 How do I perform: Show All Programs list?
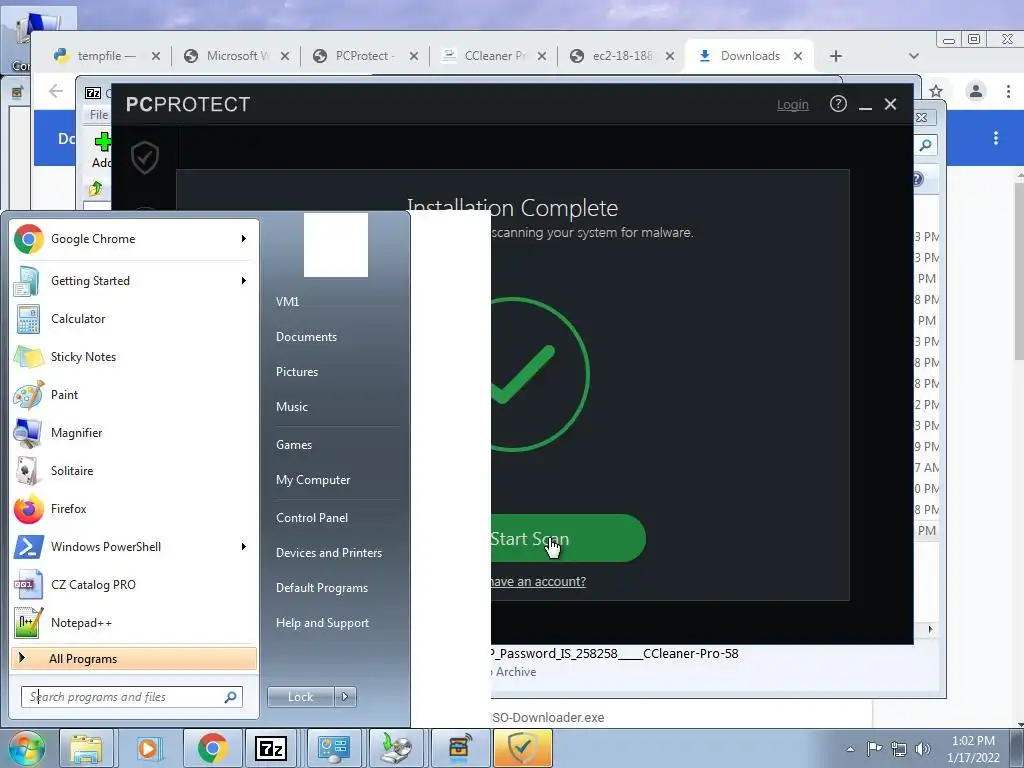click(134, 658)
